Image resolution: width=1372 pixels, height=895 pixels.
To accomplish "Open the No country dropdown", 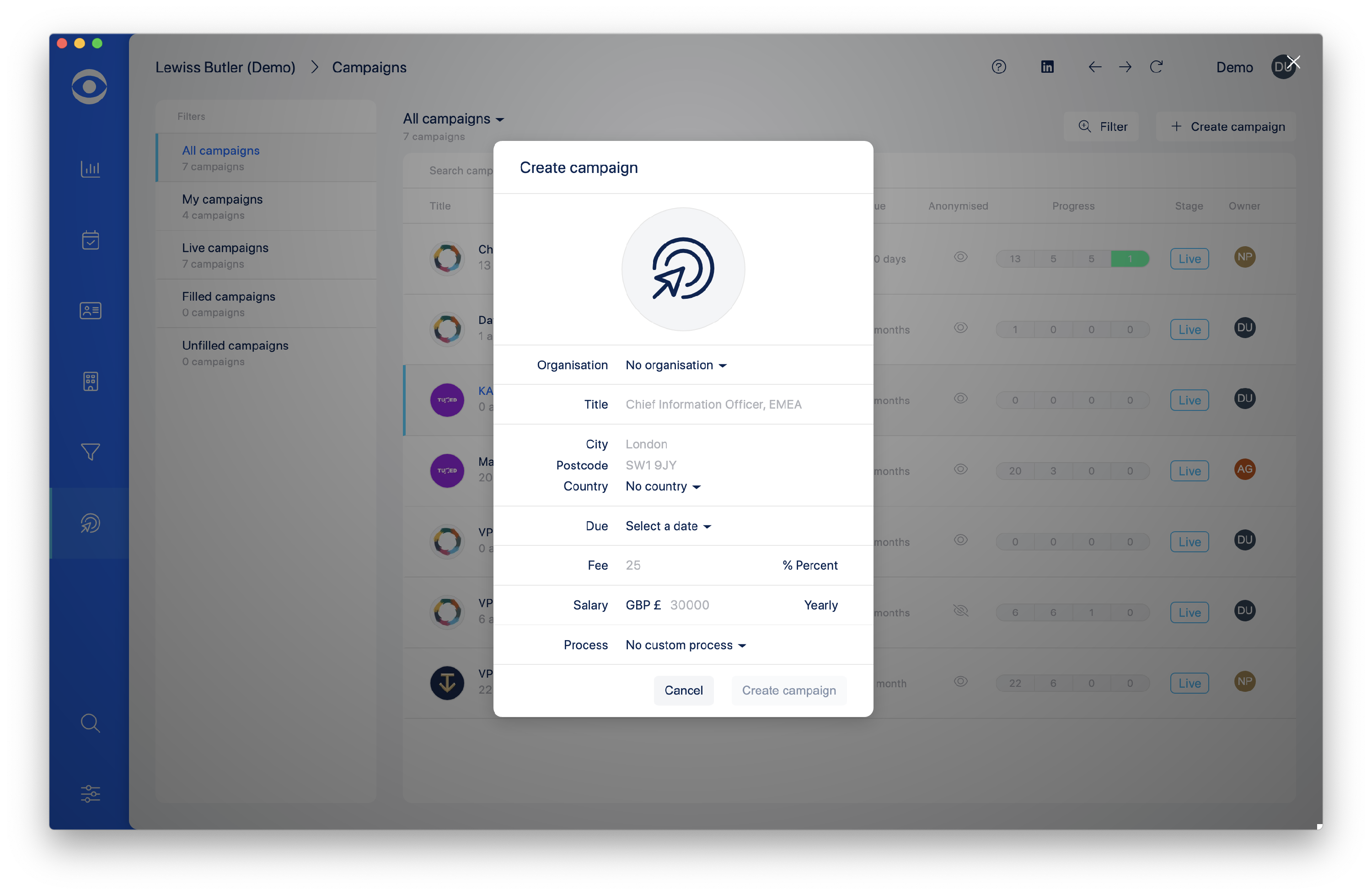I will [662, 486].
